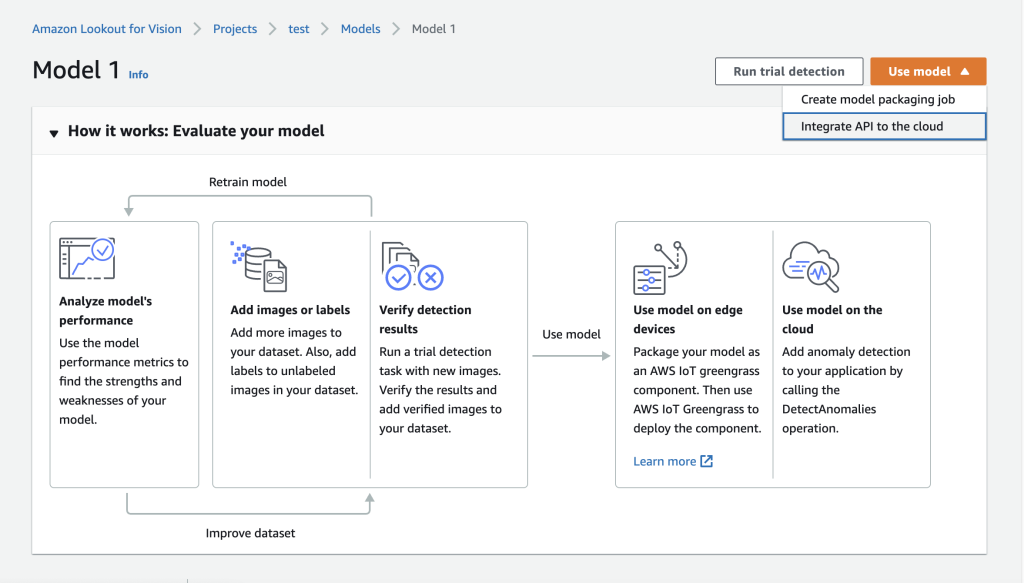Click the Use model on the cloud title
Viewport: 1024px width, 583px height.
point(832,319)
